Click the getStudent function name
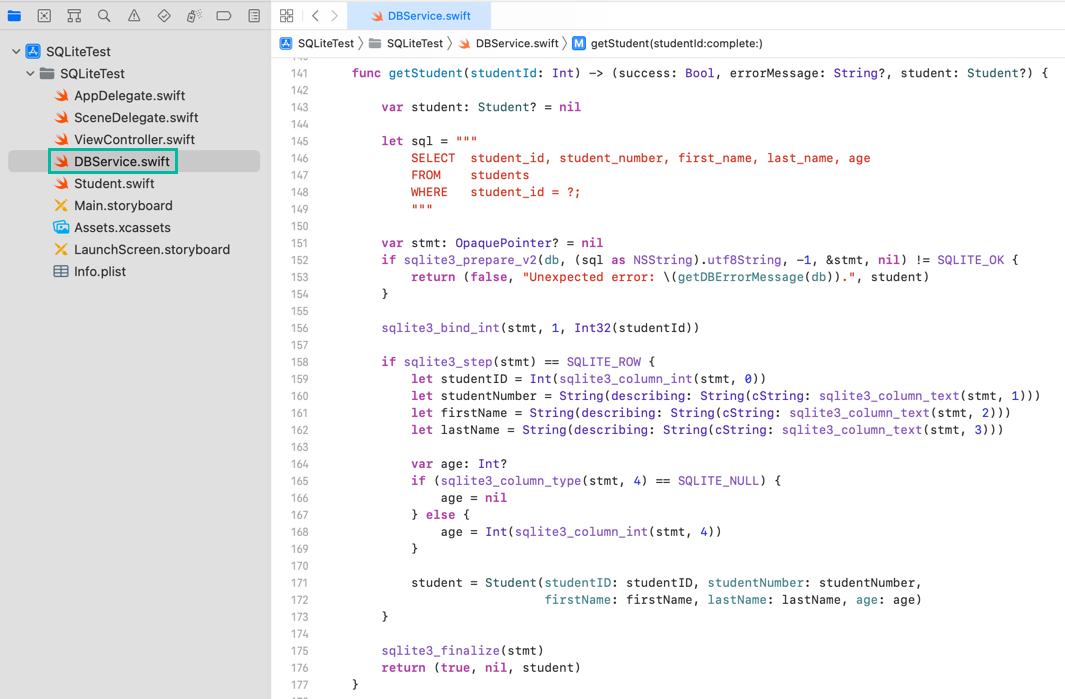 click(x=425, y=73)
